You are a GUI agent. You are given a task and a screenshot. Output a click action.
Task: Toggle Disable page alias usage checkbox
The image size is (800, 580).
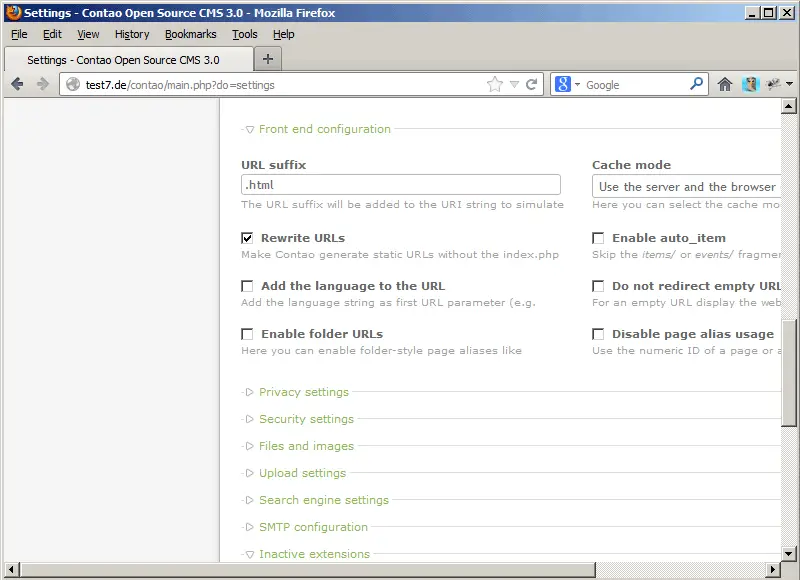point(598,334)
